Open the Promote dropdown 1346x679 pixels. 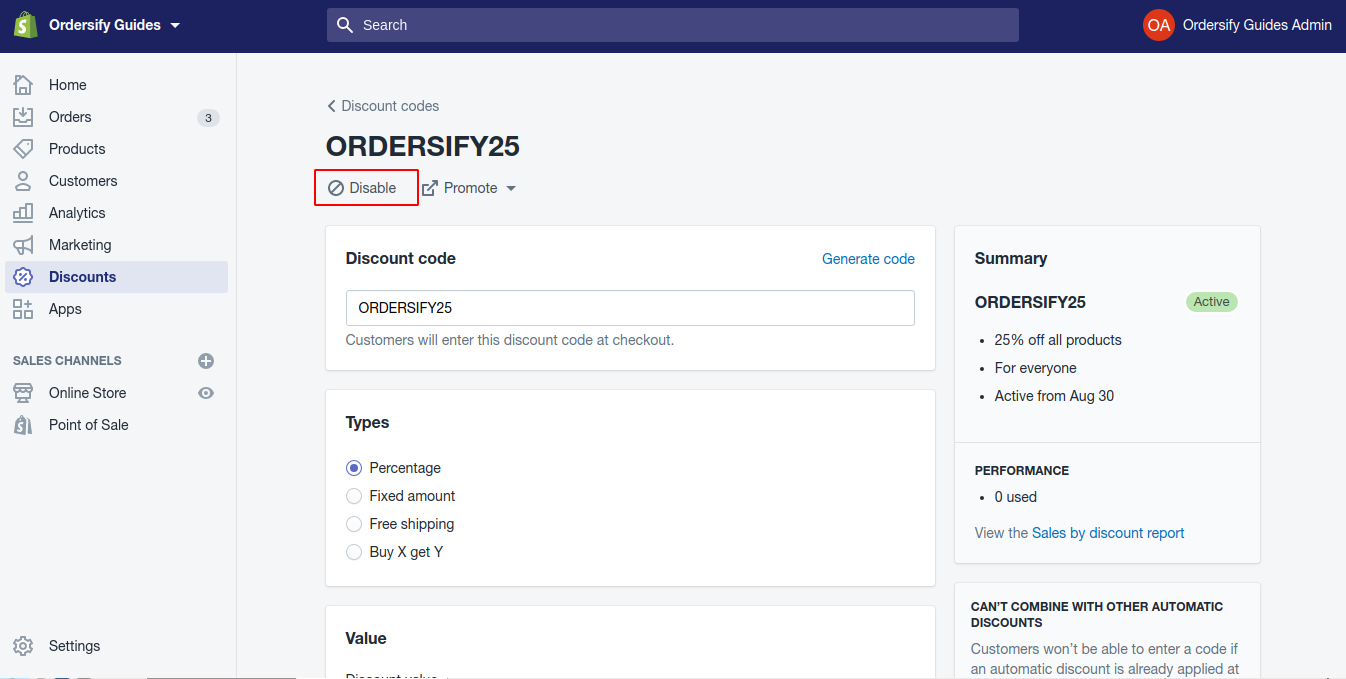[469, 188]
